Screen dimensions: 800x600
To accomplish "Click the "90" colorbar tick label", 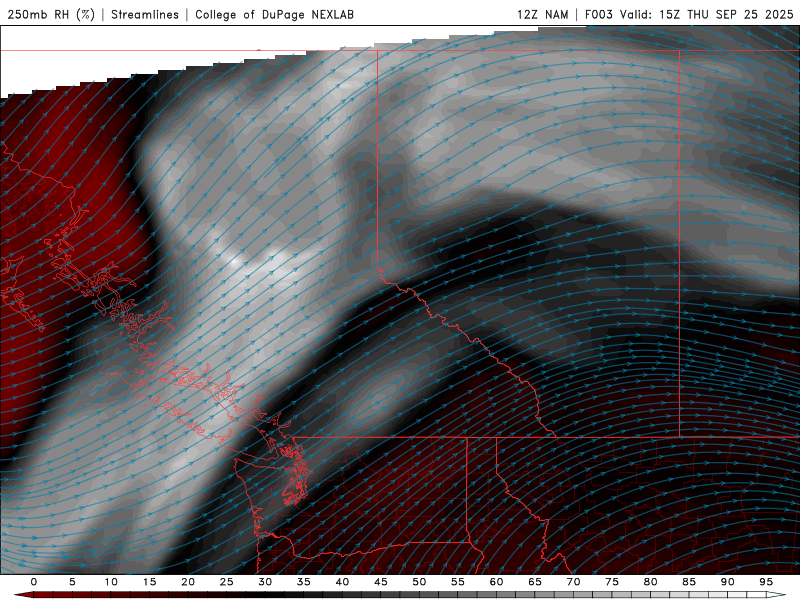I will [727, 582].
